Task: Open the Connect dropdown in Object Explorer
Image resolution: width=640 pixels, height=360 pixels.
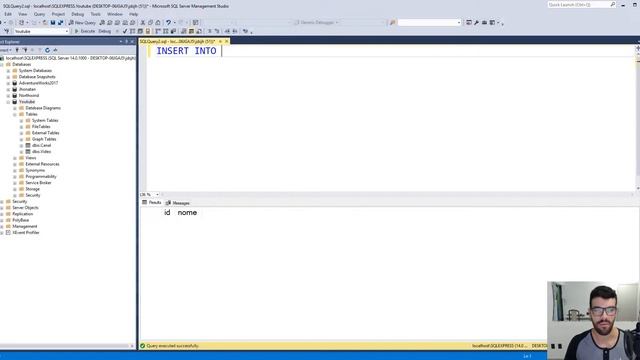Action: pos(5,50)
